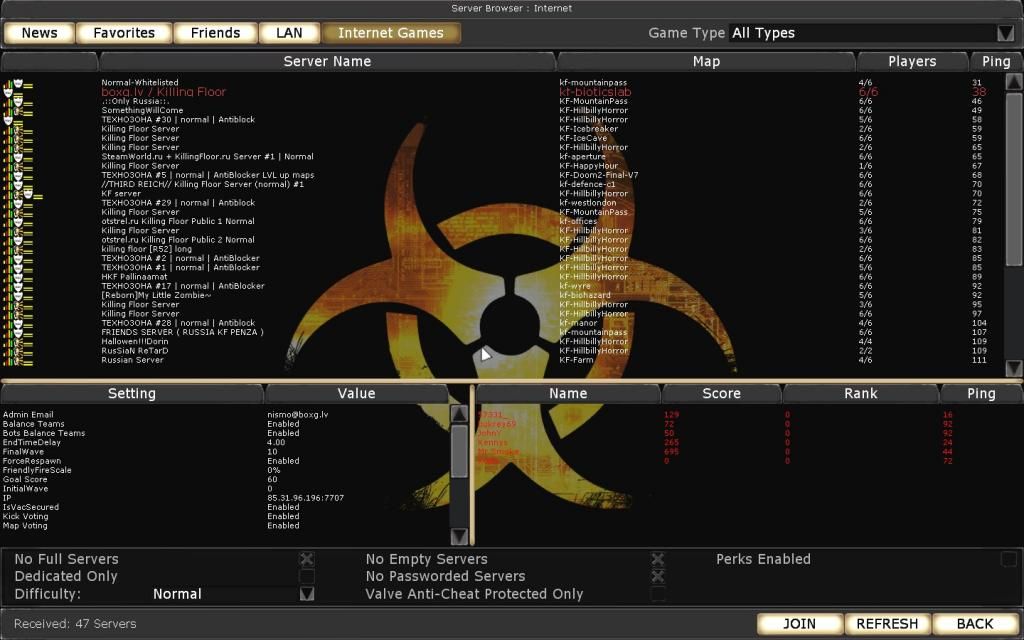Click the server list scroll down arrow

click(x=1014, y=368)
